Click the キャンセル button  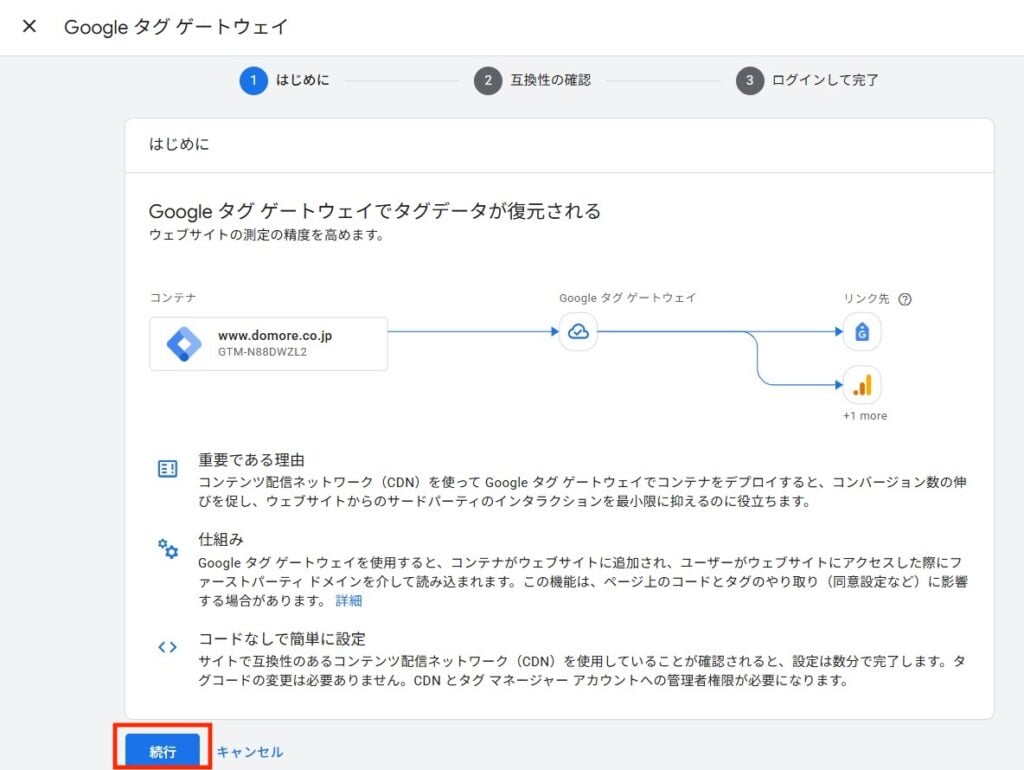[x=249, y=752]
